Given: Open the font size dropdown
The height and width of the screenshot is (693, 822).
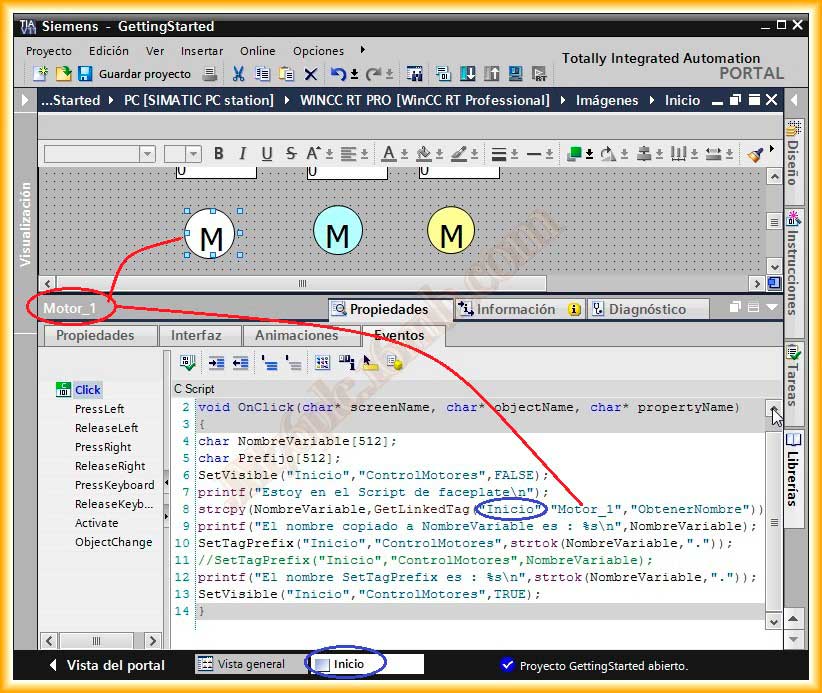Looking at the screenshot, I should tap(193, 154).
